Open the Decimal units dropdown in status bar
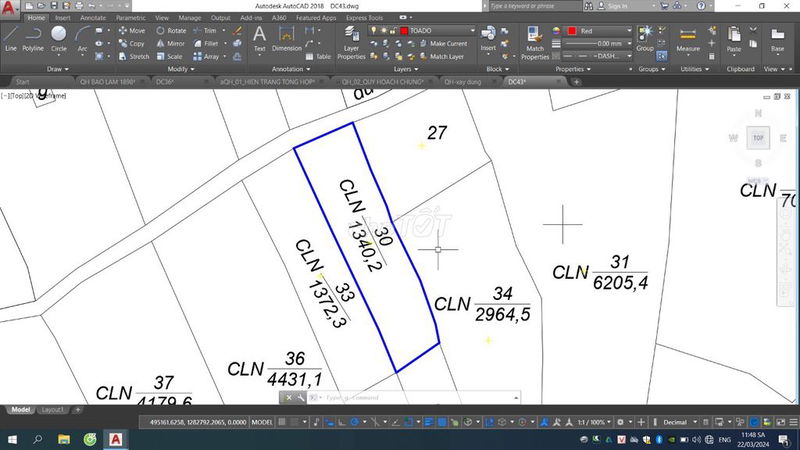 point(681,423)
